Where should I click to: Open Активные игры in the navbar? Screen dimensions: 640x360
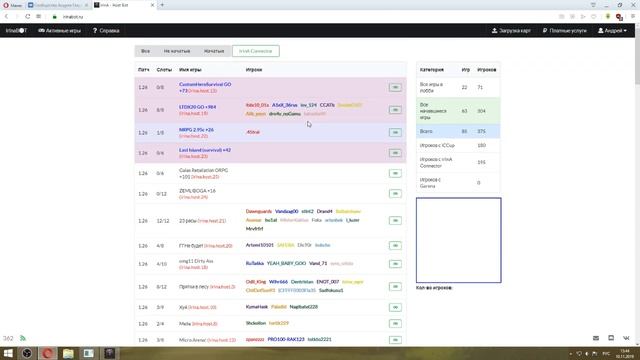pyautogui.click(x=60, y=31)
